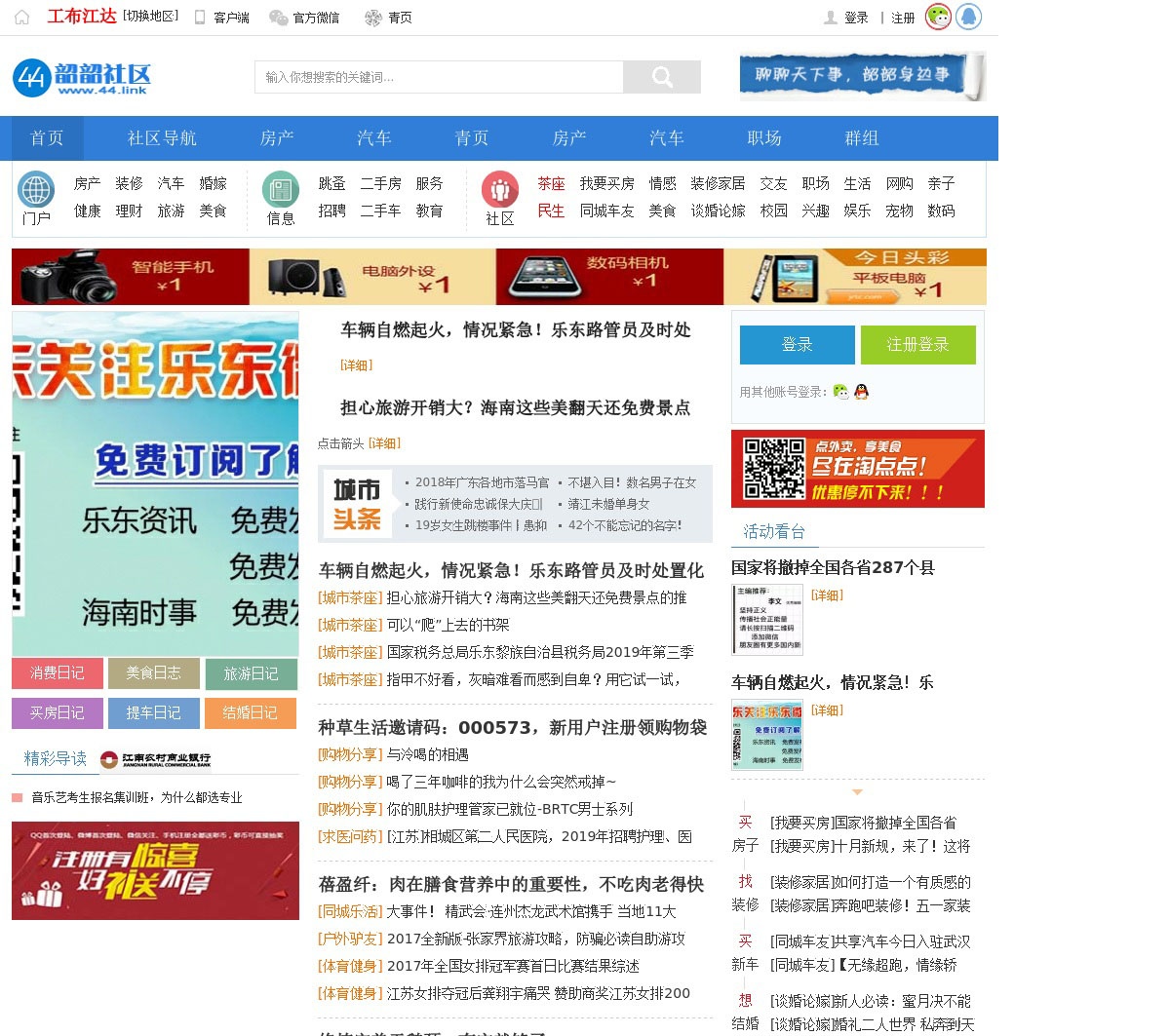This screenshot has width=1170, height=1036.
Task: Open the 门户 globe icon
Action: [36, 189]
